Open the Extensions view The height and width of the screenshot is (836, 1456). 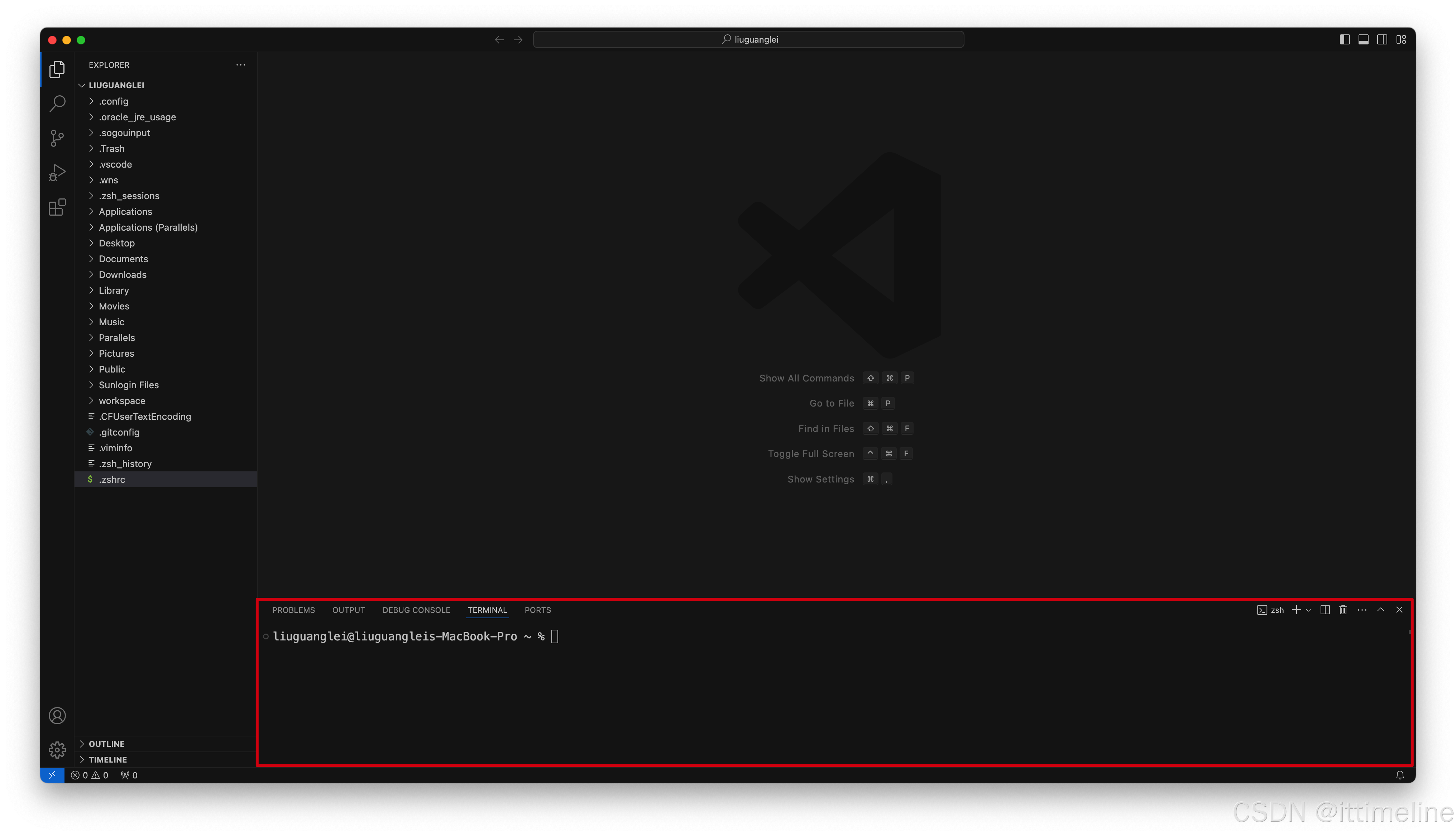click(57, 207)
